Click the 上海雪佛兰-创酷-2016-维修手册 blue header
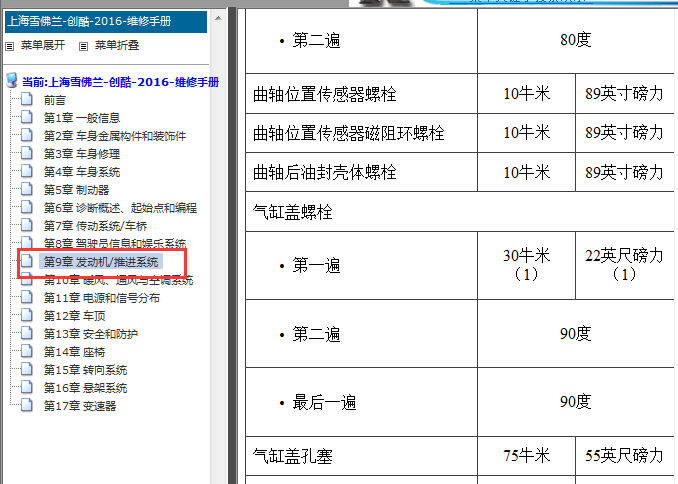The width and height of the screenshot is (678, 484). click(106, 21)
